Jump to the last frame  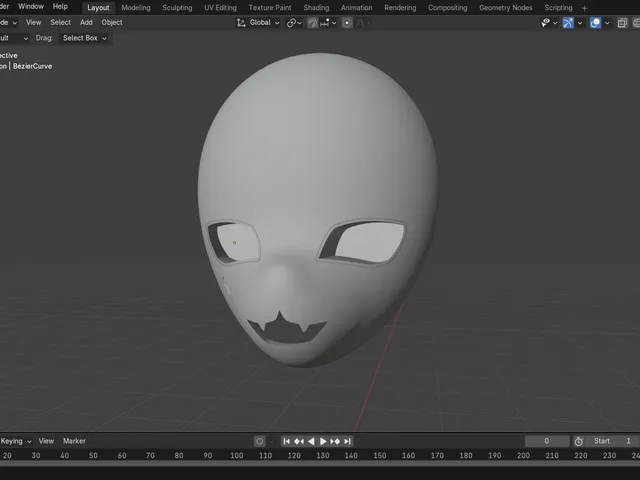click(347, 441)
